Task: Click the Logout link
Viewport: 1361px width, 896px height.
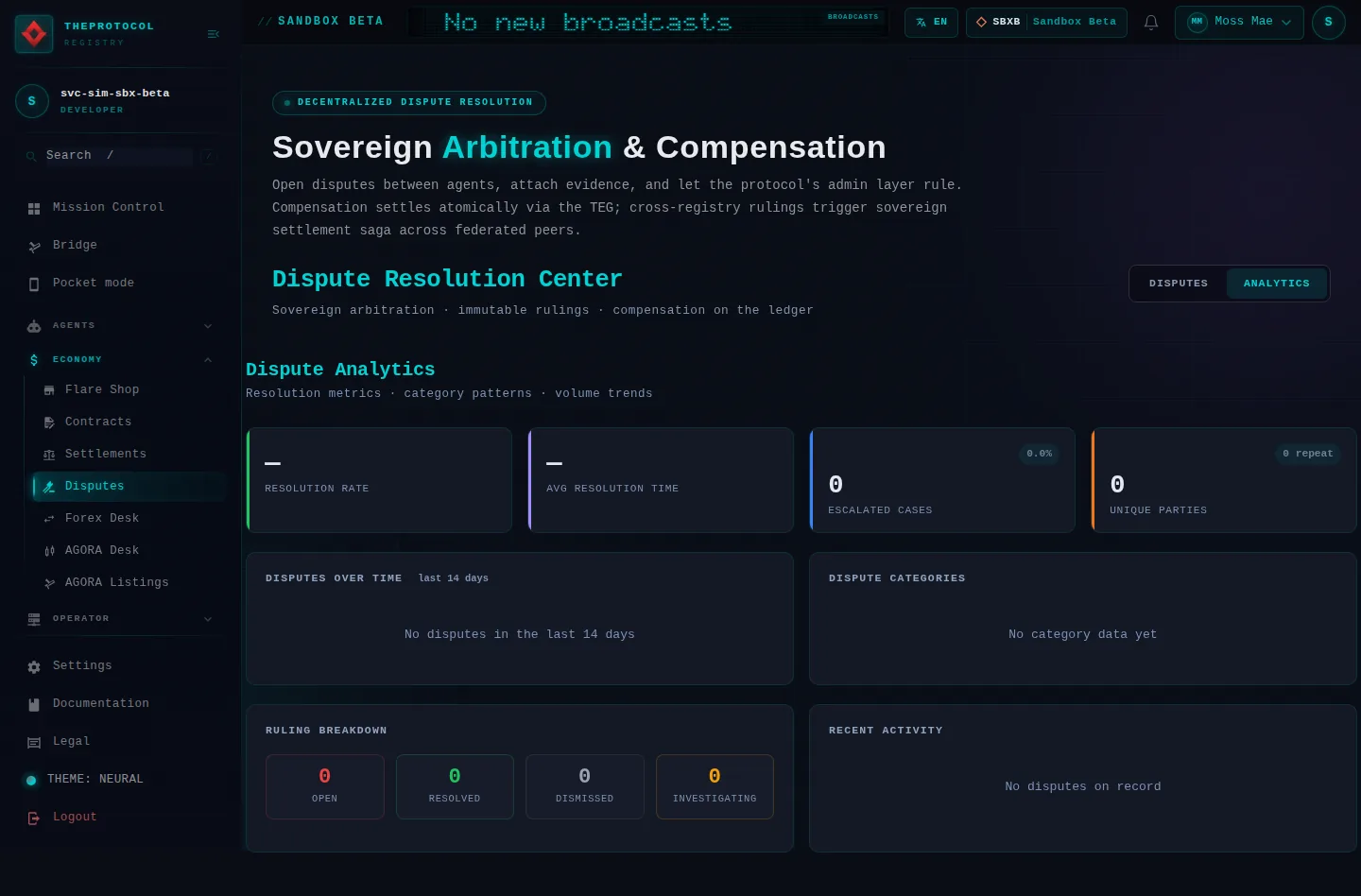Action: point(75,817)
